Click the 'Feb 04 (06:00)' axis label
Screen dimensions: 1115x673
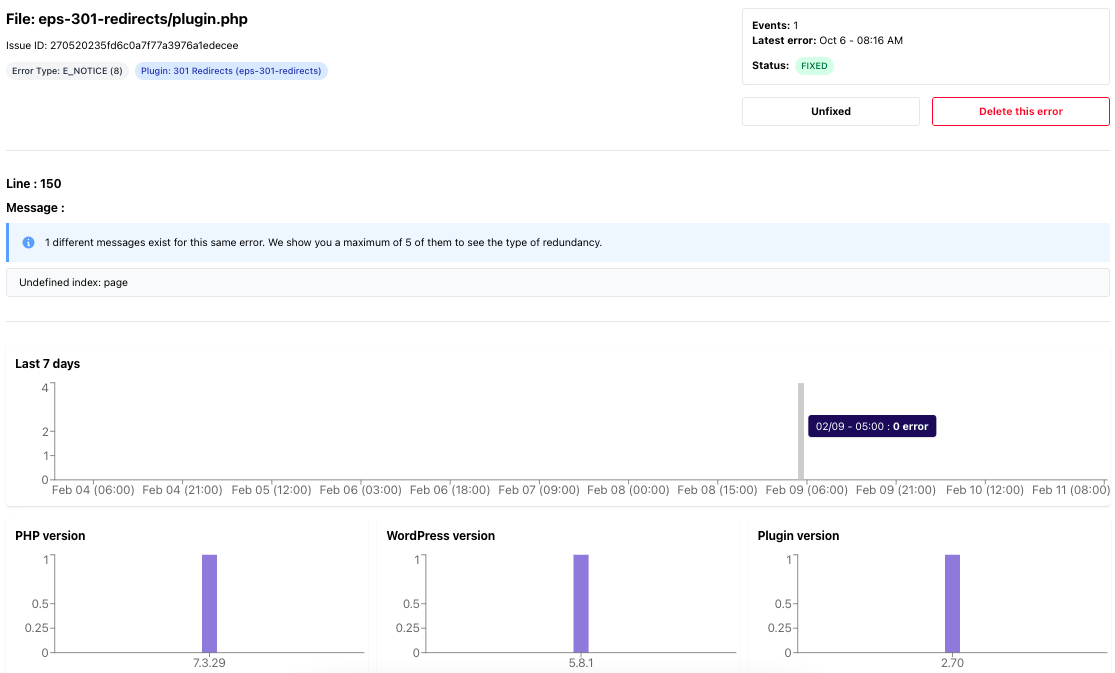point(93,490)
